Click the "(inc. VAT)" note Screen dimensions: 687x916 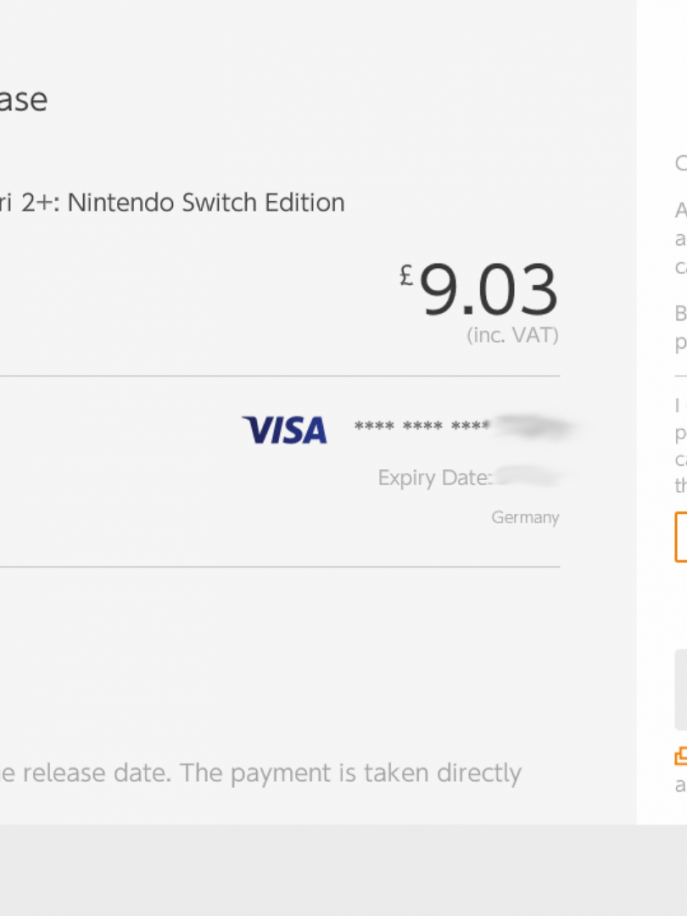512,336
